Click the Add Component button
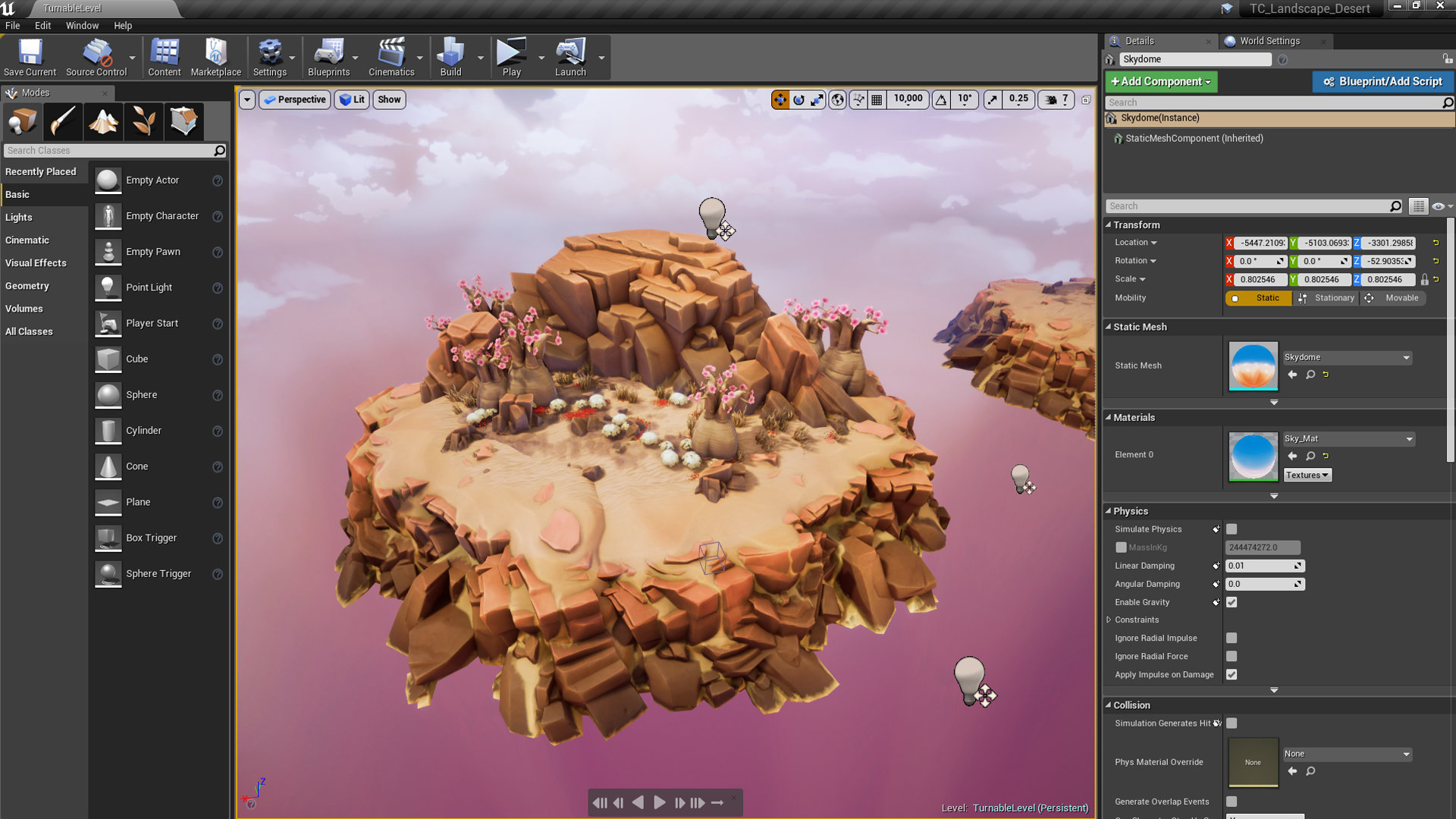This screenshot has height=819, width=1456. pyautogui.click(x=1161, y=81)
